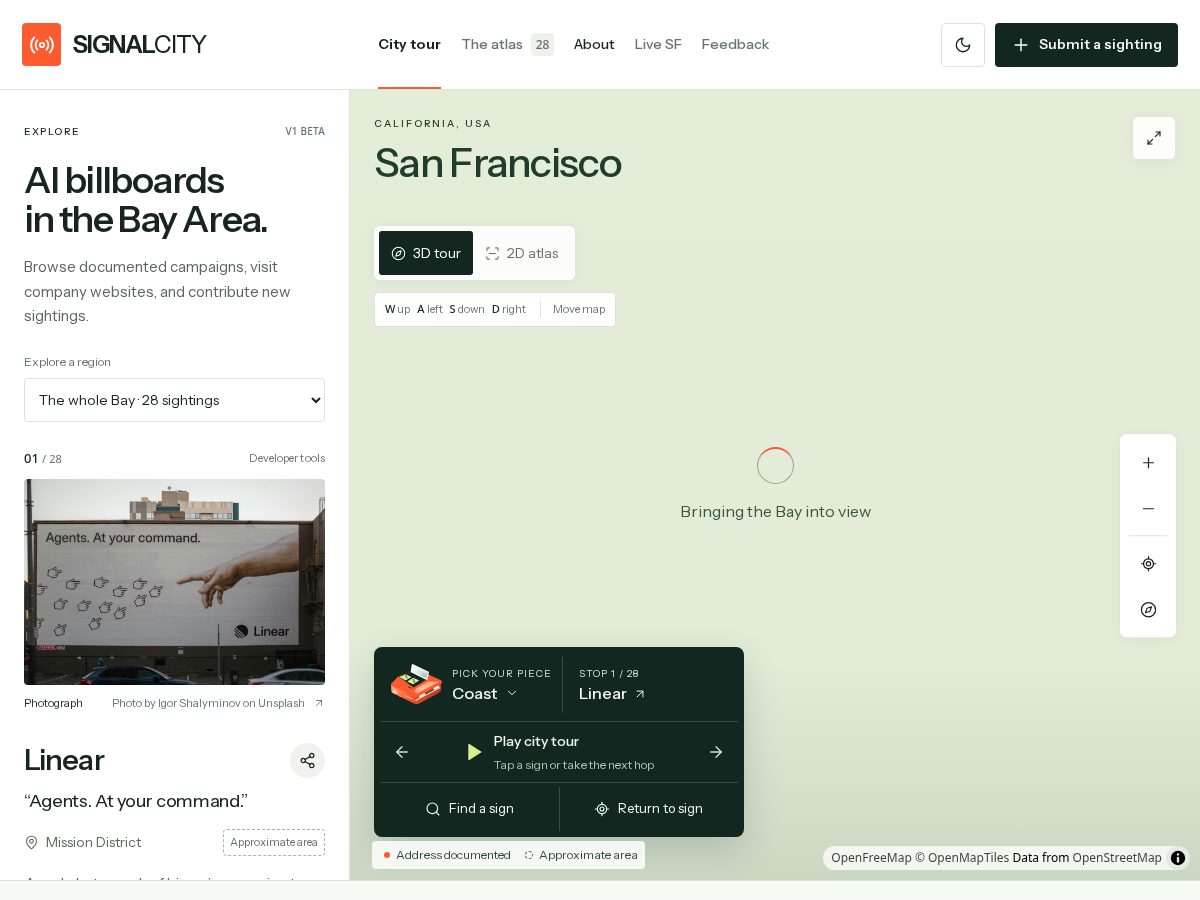This screenshot has width=1200, height=900.
Task: Toggle dark mode with moon icon
Action: tap(963, 45)
